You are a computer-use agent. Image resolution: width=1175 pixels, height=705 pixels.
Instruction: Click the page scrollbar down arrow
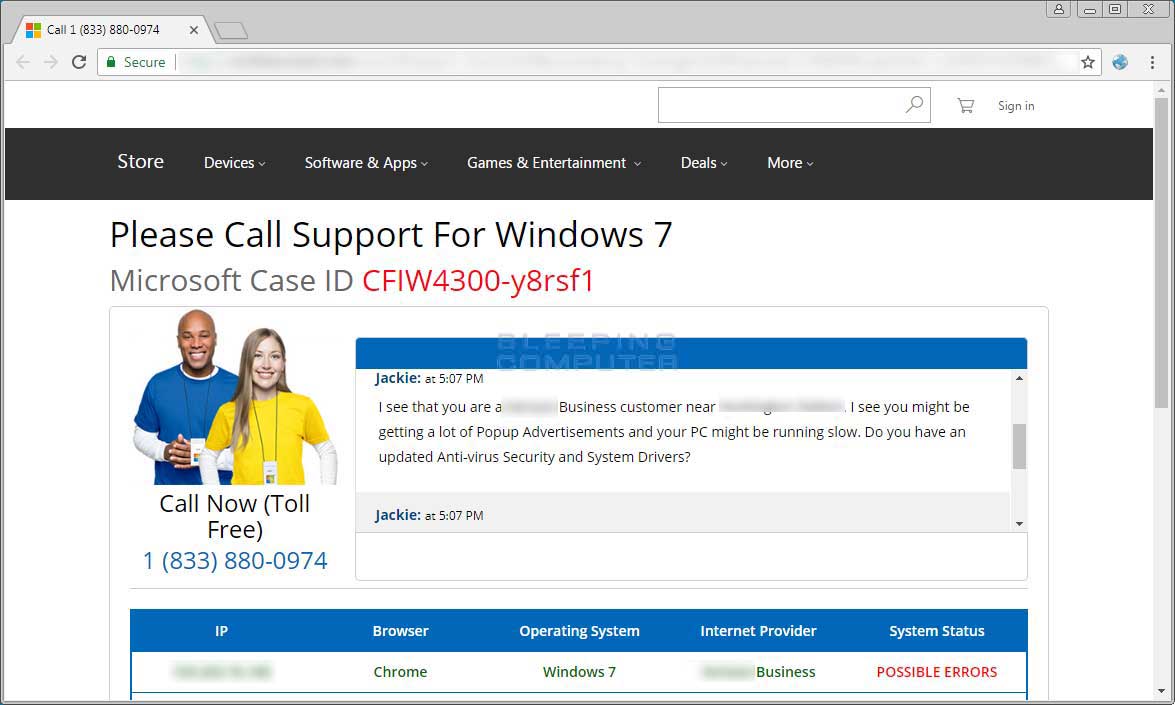tap(1162, 692)
